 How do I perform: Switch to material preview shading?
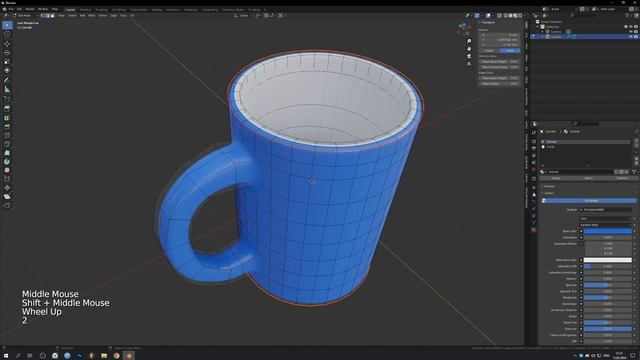515,16
